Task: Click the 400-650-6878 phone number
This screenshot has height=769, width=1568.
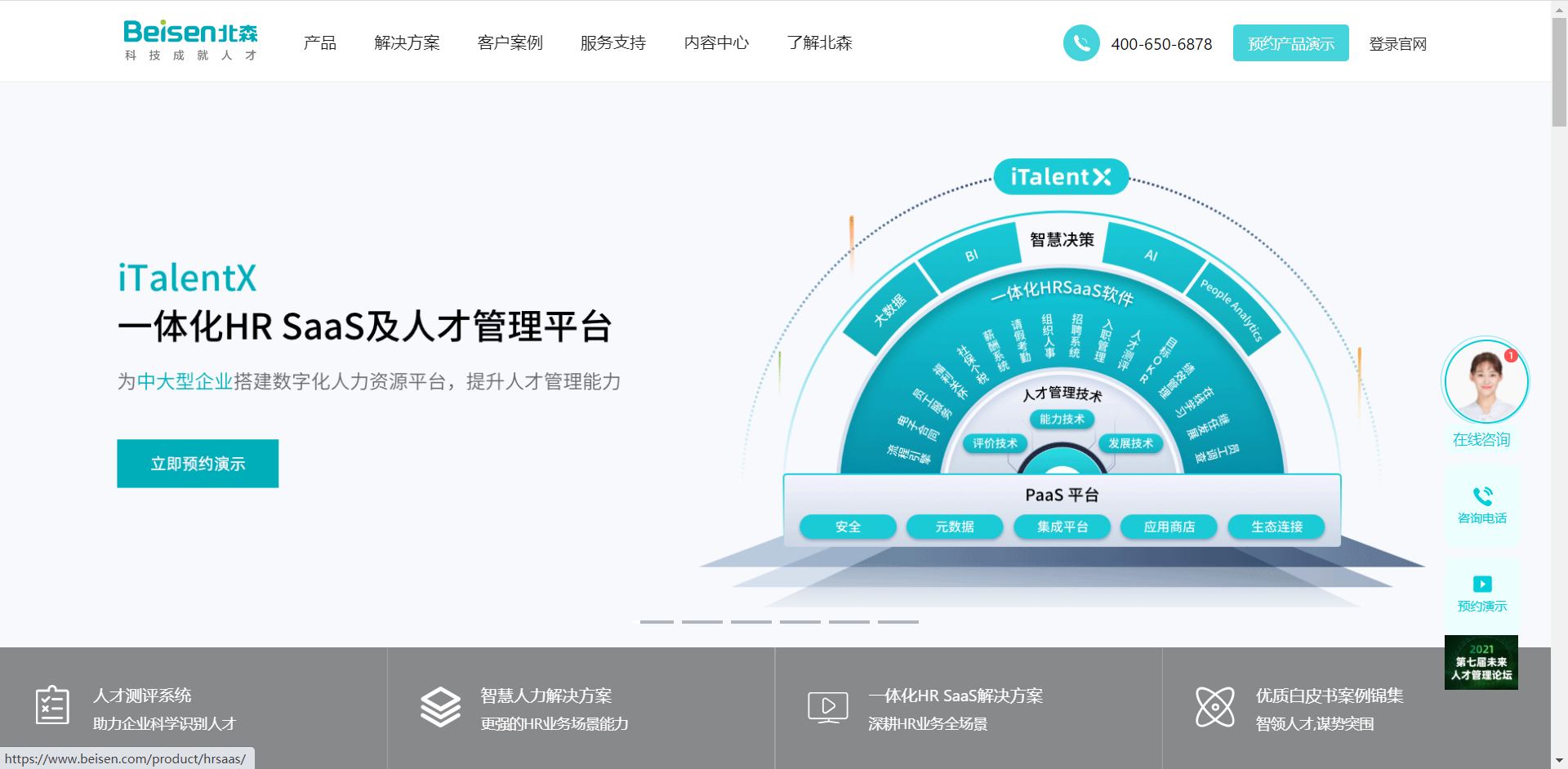Action: (x=1161, y=44)
